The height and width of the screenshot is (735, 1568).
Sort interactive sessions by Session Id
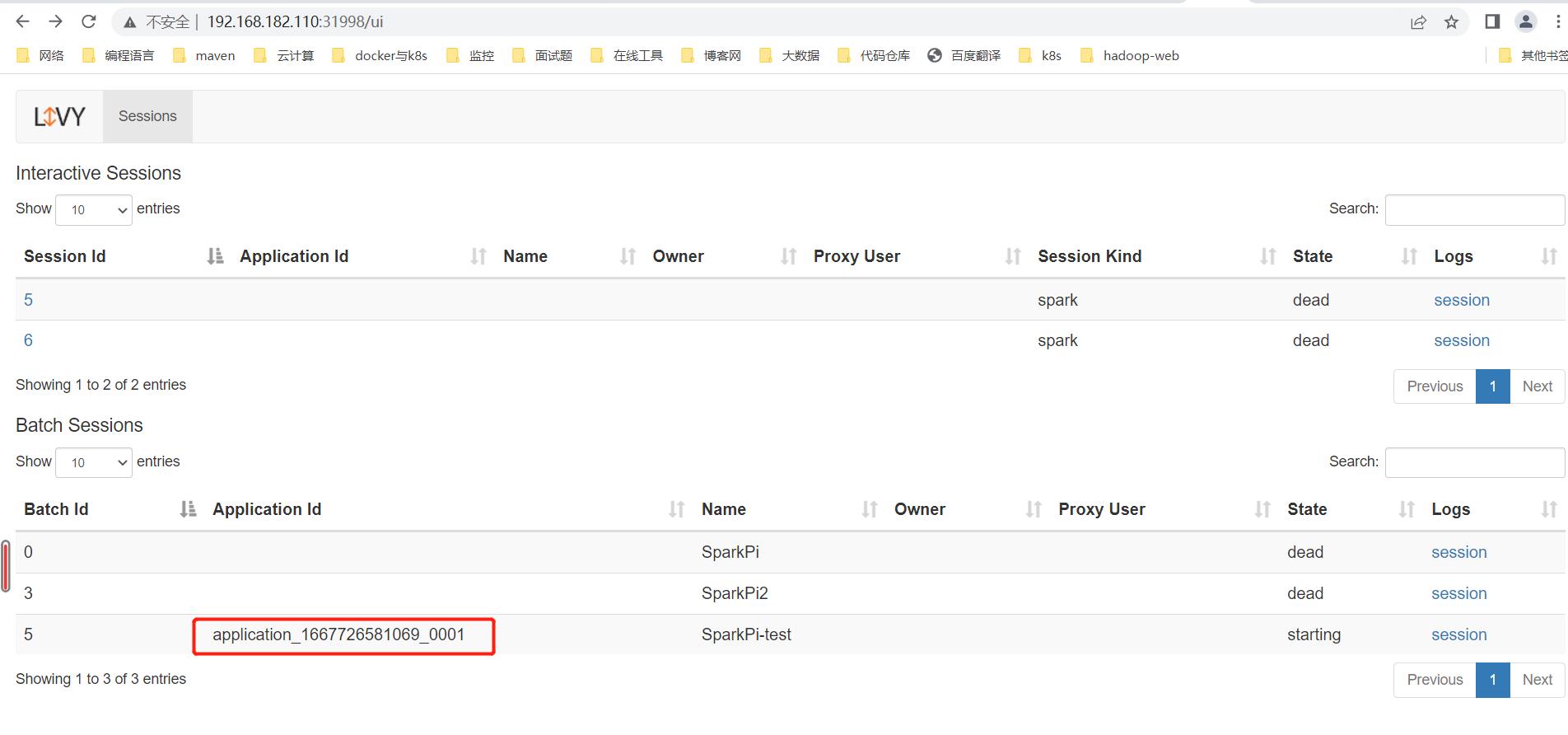click(124, 256)
